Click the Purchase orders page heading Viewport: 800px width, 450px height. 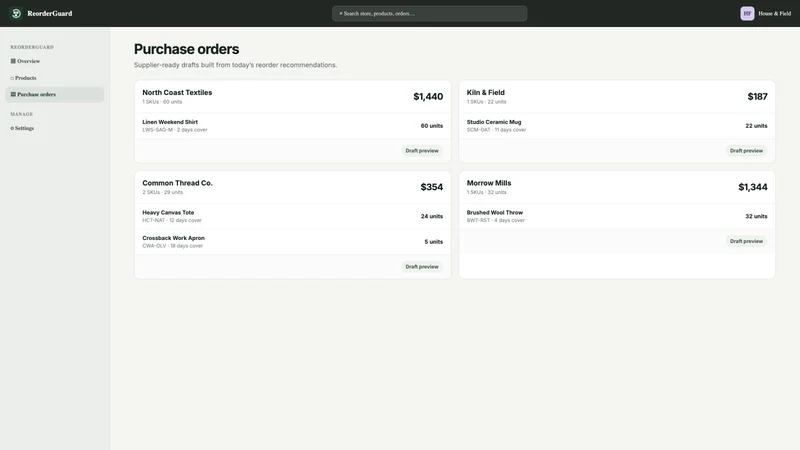(x=186, y=49)
